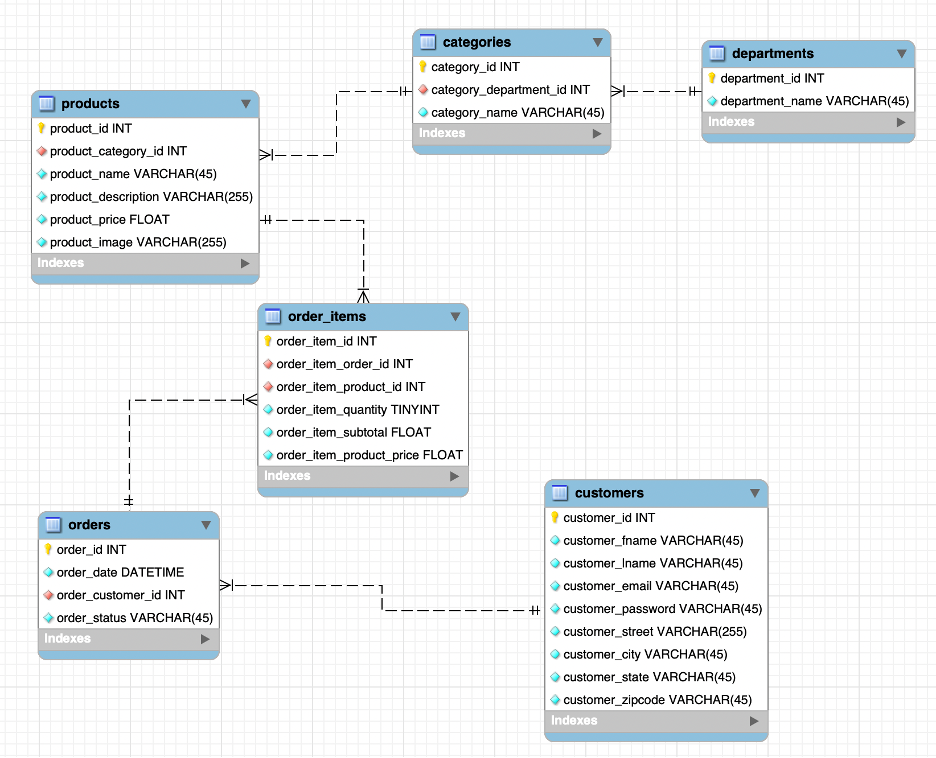Select the departments table title
Image resolution: width=936 pixels, height=758 pixels.
point(772,54)
